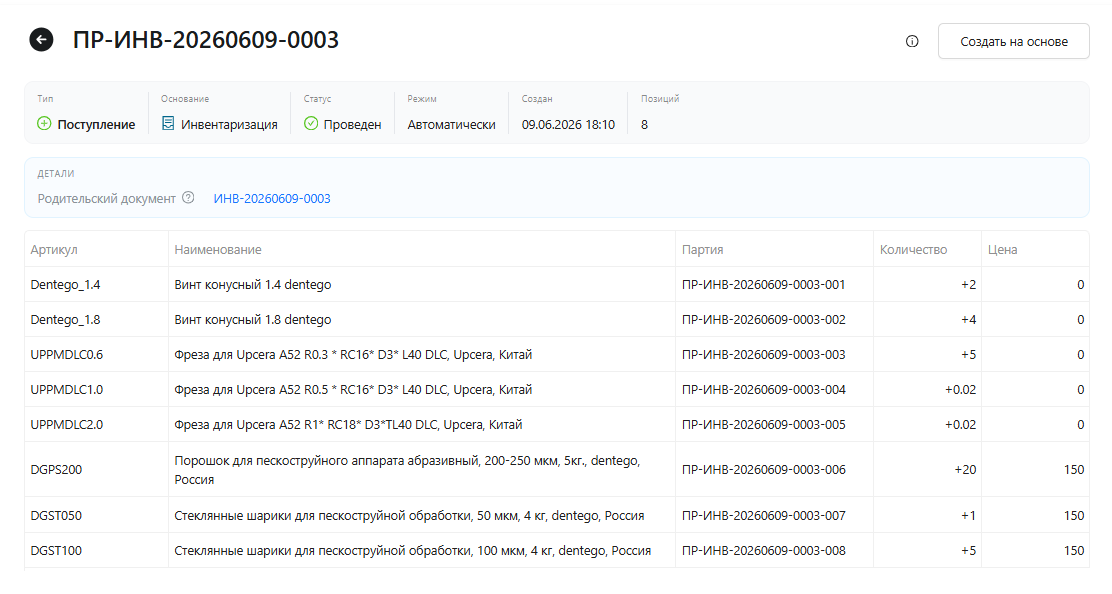Click quantity +0.02 in UPPMDLC1.0 row
Screen dimensions: 1112x594
(x=960, y=389)
